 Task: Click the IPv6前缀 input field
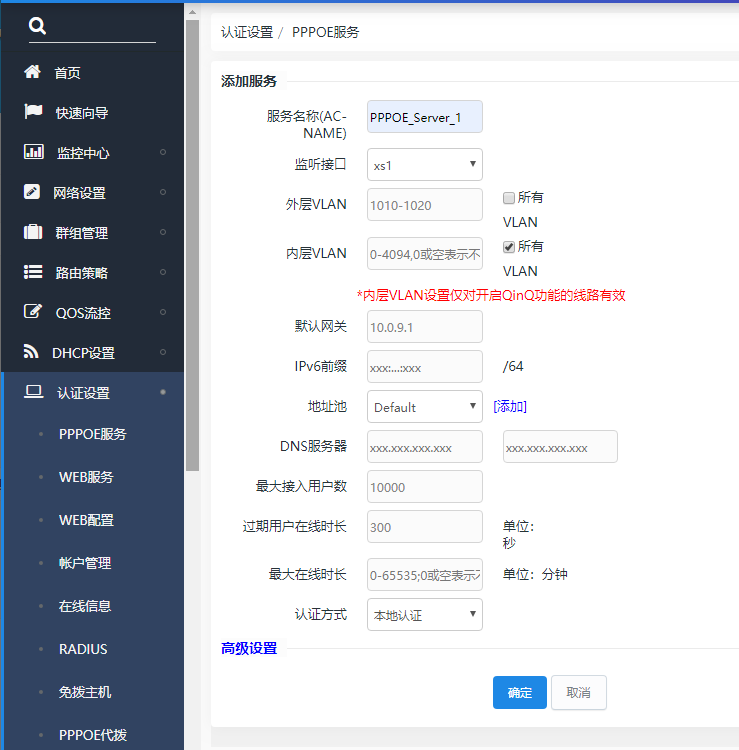pos(425,367)
